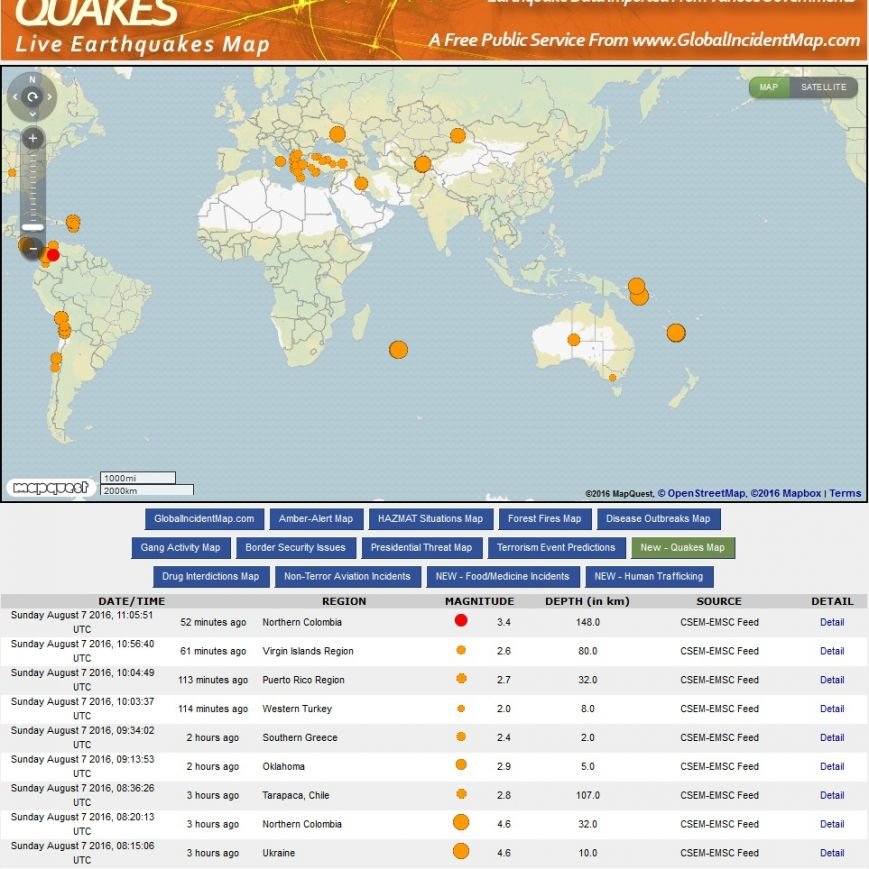
Task: Click the magnitude dot in the Virgin Islands Region row
Action: point(461,650)
